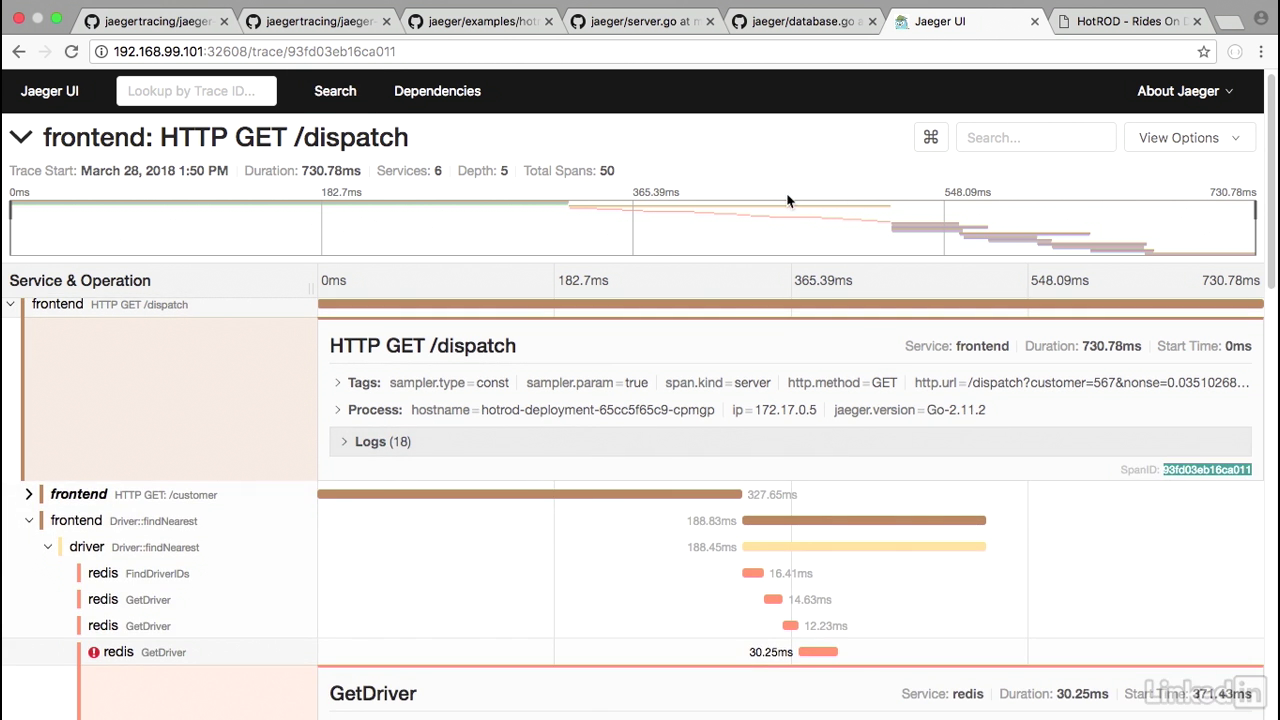Viewport: 1280px width, 720px height.
Task: Bookmark this page with the star icon
Action: (x=1204, y=52)
